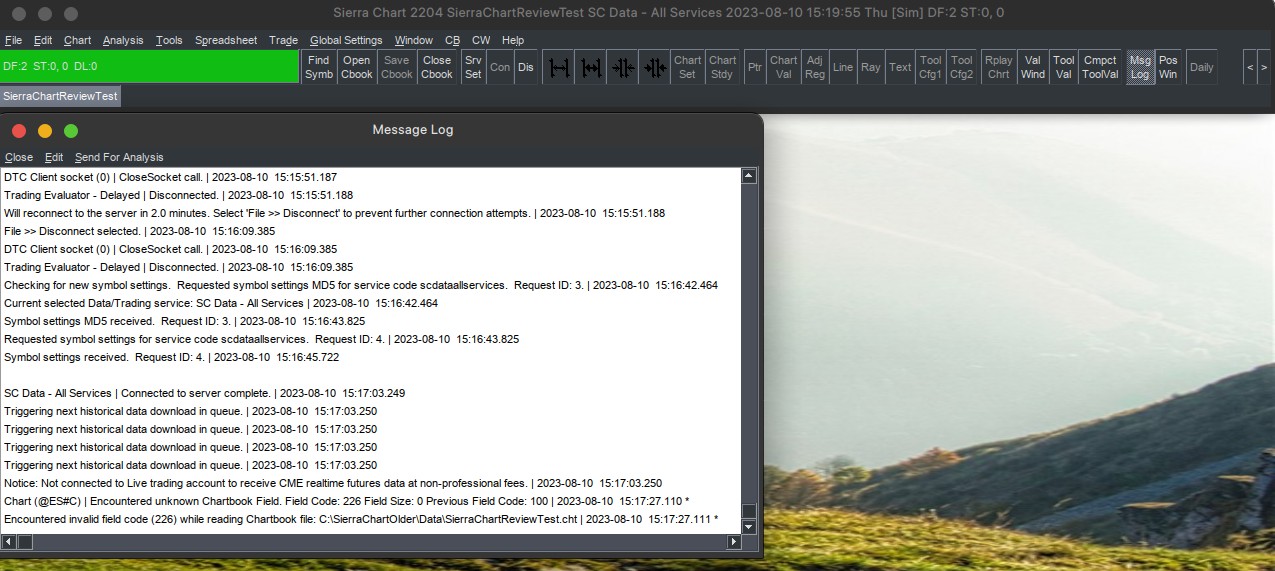1275x571 pixels.
Task: Open the Window menu
Action: pos(413,40)
